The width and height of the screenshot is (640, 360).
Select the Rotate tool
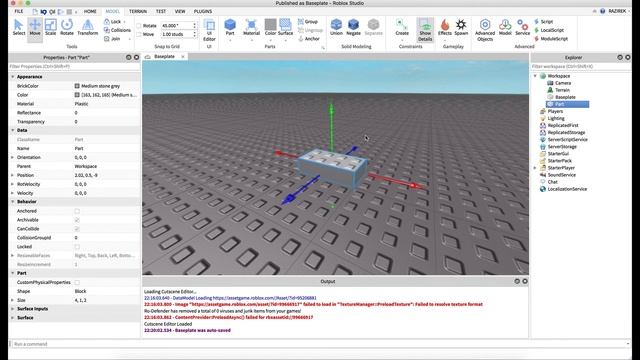[x=67, y=27]
